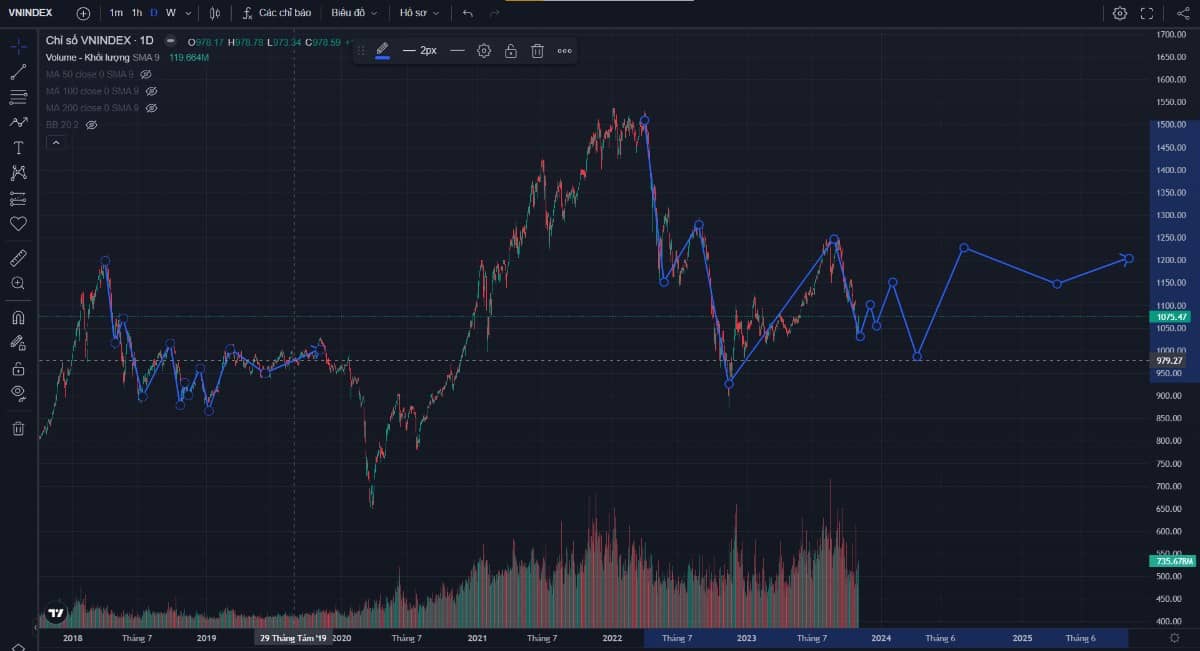This screenshot has height=651, width=1200.
Task: Show the MA 50 indicator
Action: 146,75
